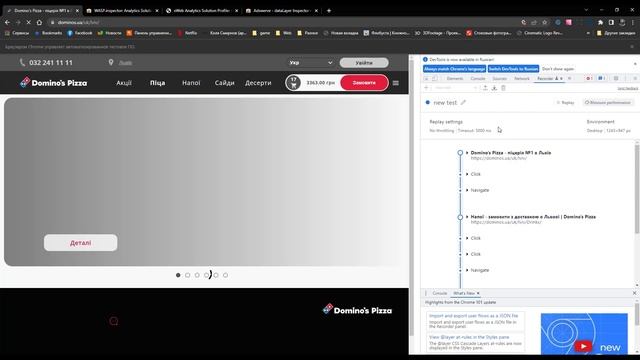
Task: Click the add new recording plus icon
Action: pos(426,88)
